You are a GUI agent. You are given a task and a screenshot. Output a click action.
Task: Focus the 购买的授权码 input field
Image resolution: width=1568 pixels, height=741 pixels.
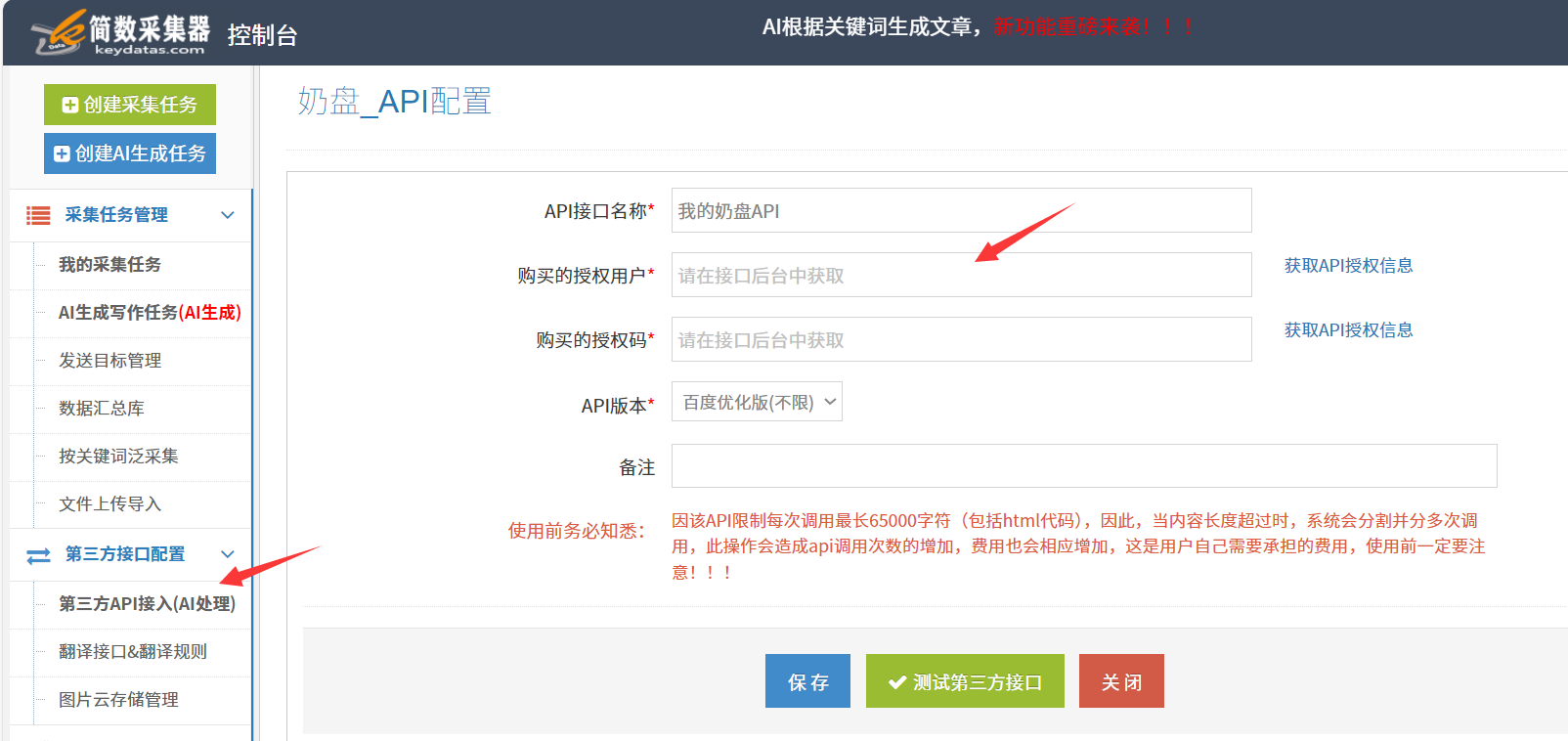(x=961, y=339)
